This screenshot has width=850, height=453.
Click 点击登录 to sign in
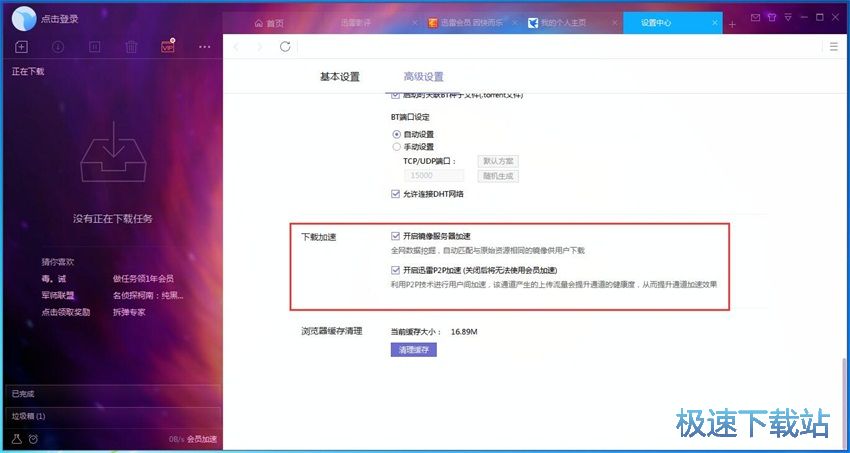pos(60,19)
